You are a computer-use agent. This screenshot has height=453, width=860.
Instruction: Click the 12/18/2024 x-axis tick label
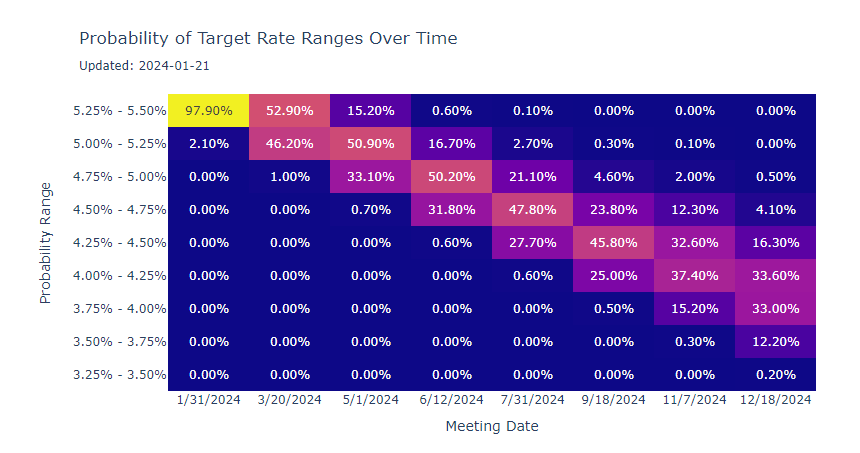point(776,399)
